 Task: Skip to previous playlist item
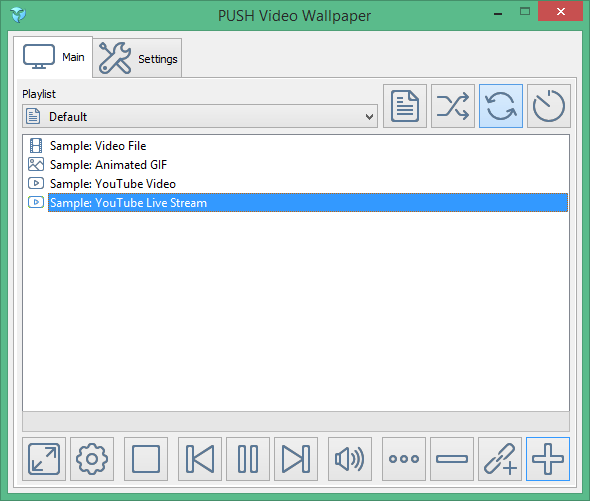(x=200, y=459)
